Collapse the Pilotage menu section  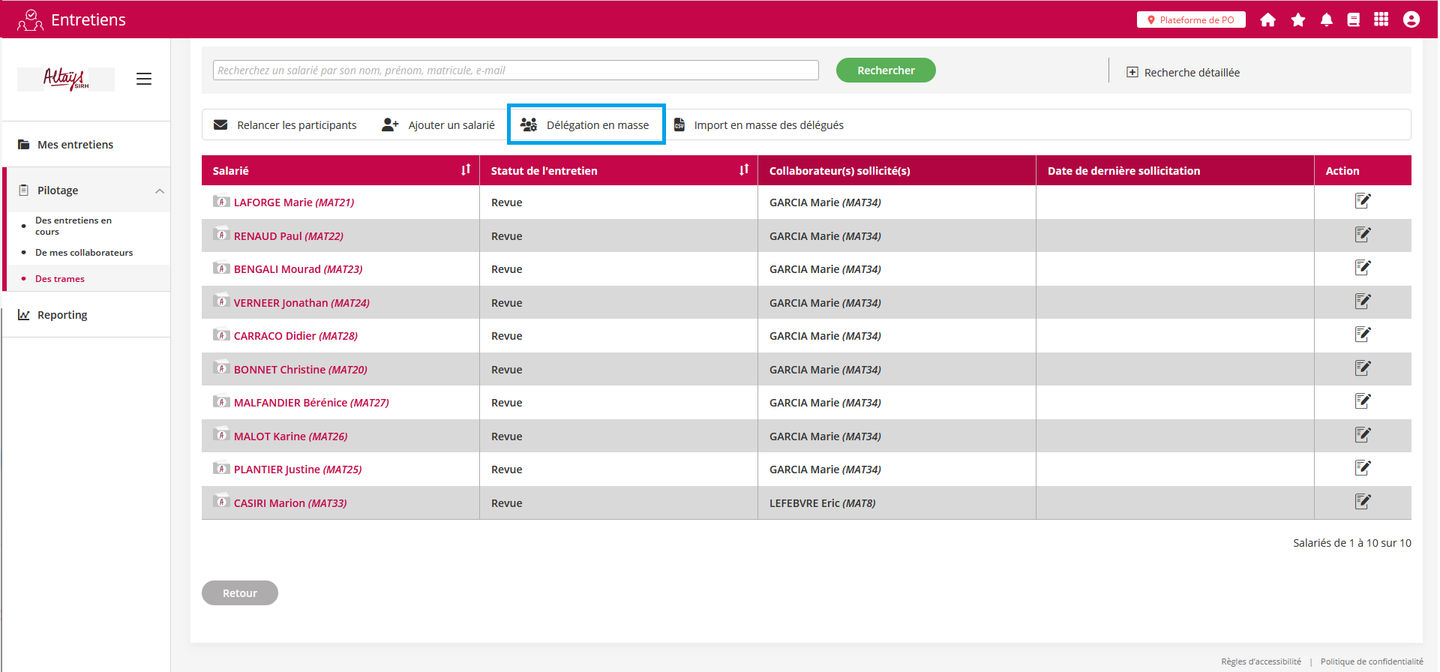pyautogui.click(x=159, y=191)
